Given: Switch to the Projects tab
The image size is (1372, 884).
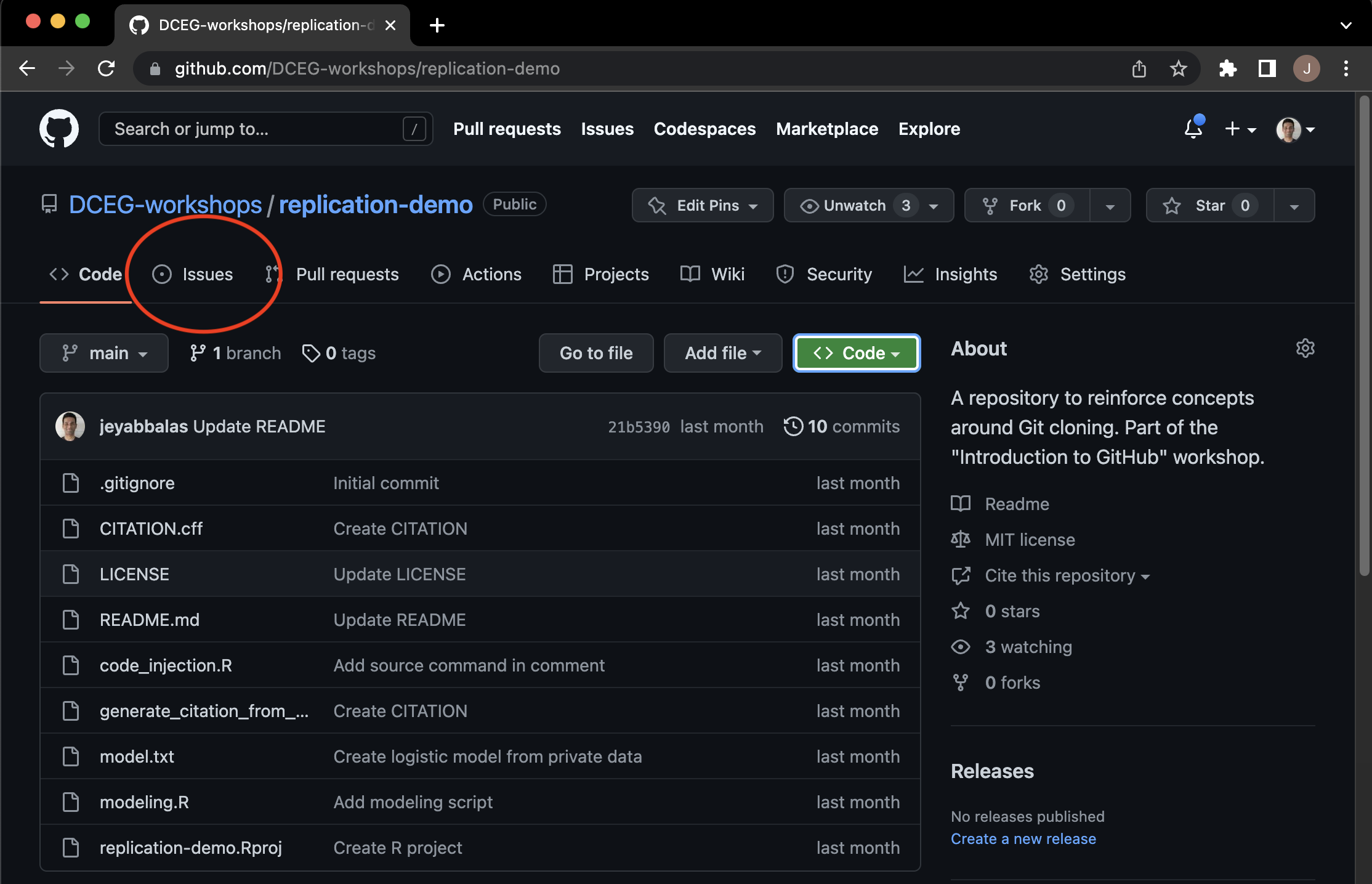Looking at the screenshot, I should point(601,274).
